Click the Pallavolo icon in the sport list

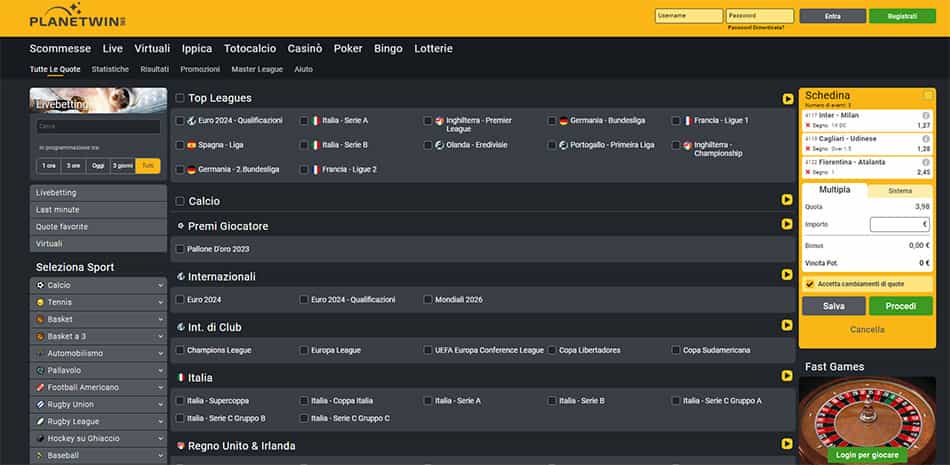41,370
